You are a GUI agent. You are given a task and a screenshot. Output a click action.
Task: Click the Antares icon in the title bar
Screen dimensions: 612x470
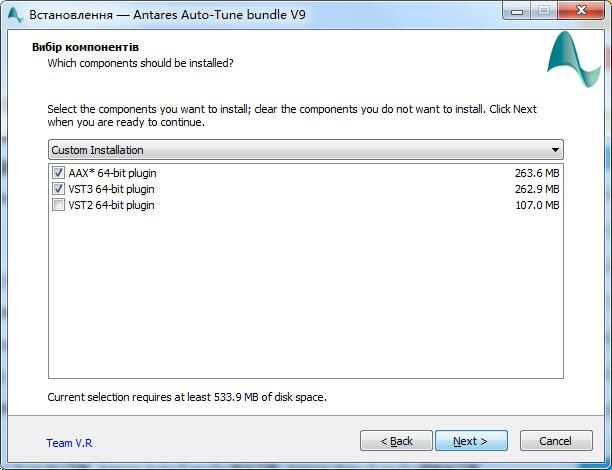click(16, 15)
